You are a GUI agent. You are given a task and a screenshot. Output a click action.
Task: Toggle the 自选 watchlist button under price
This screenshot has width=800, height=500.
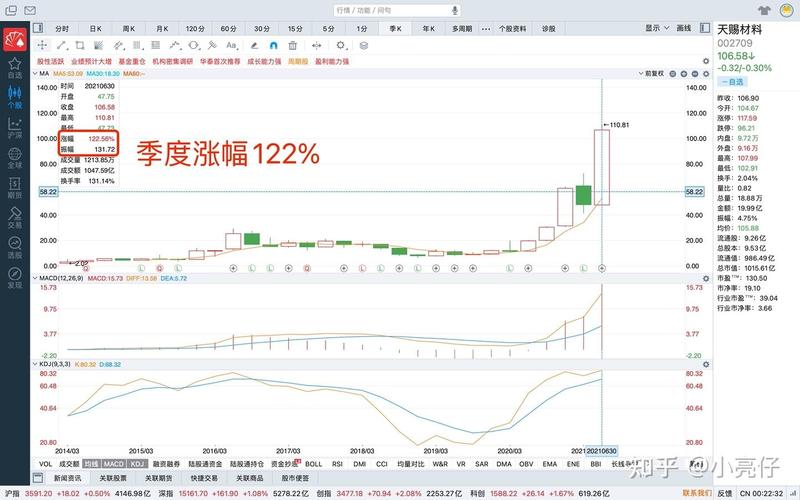732,82
